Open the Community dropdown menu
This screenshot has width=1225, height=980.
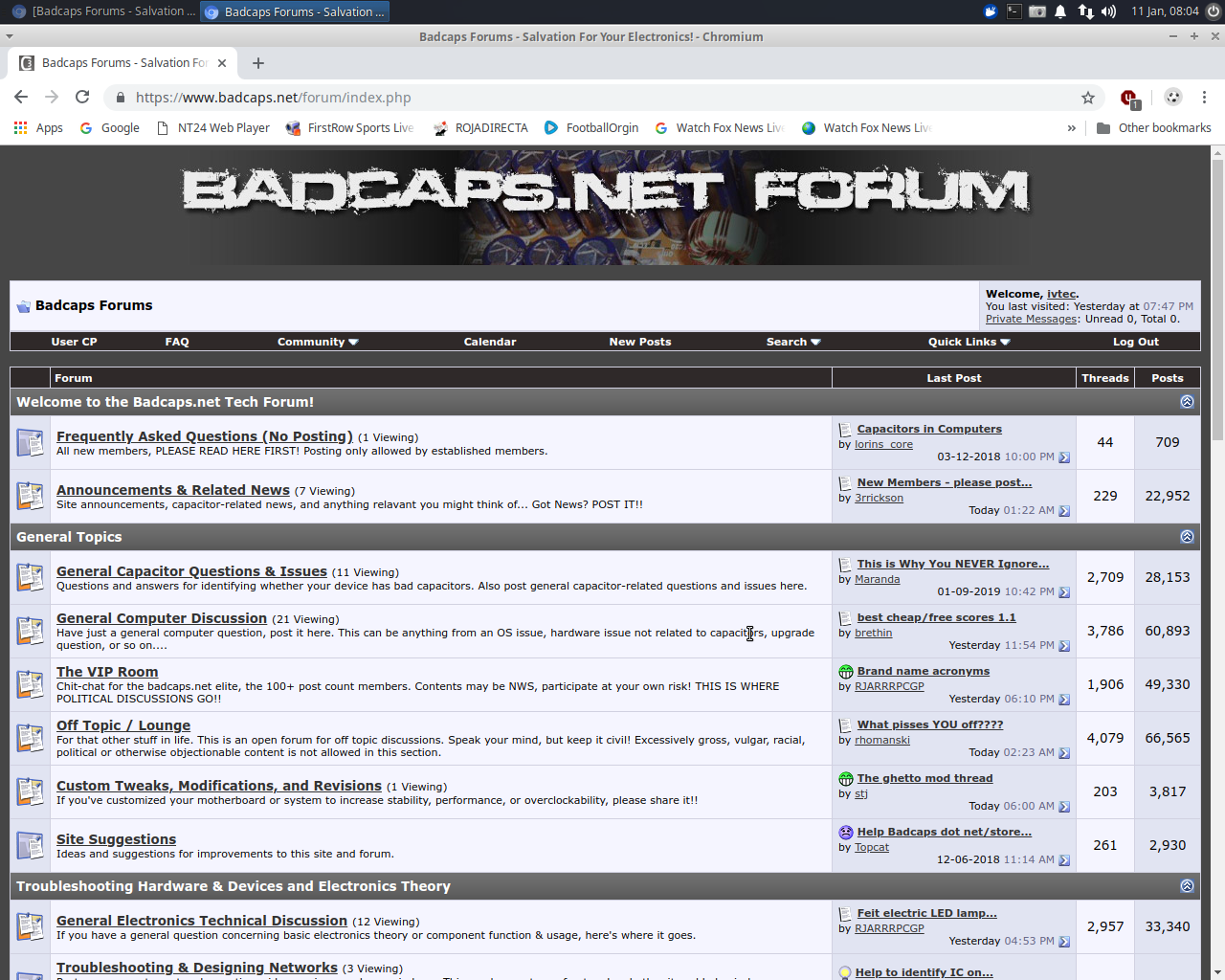coord(318,342)
